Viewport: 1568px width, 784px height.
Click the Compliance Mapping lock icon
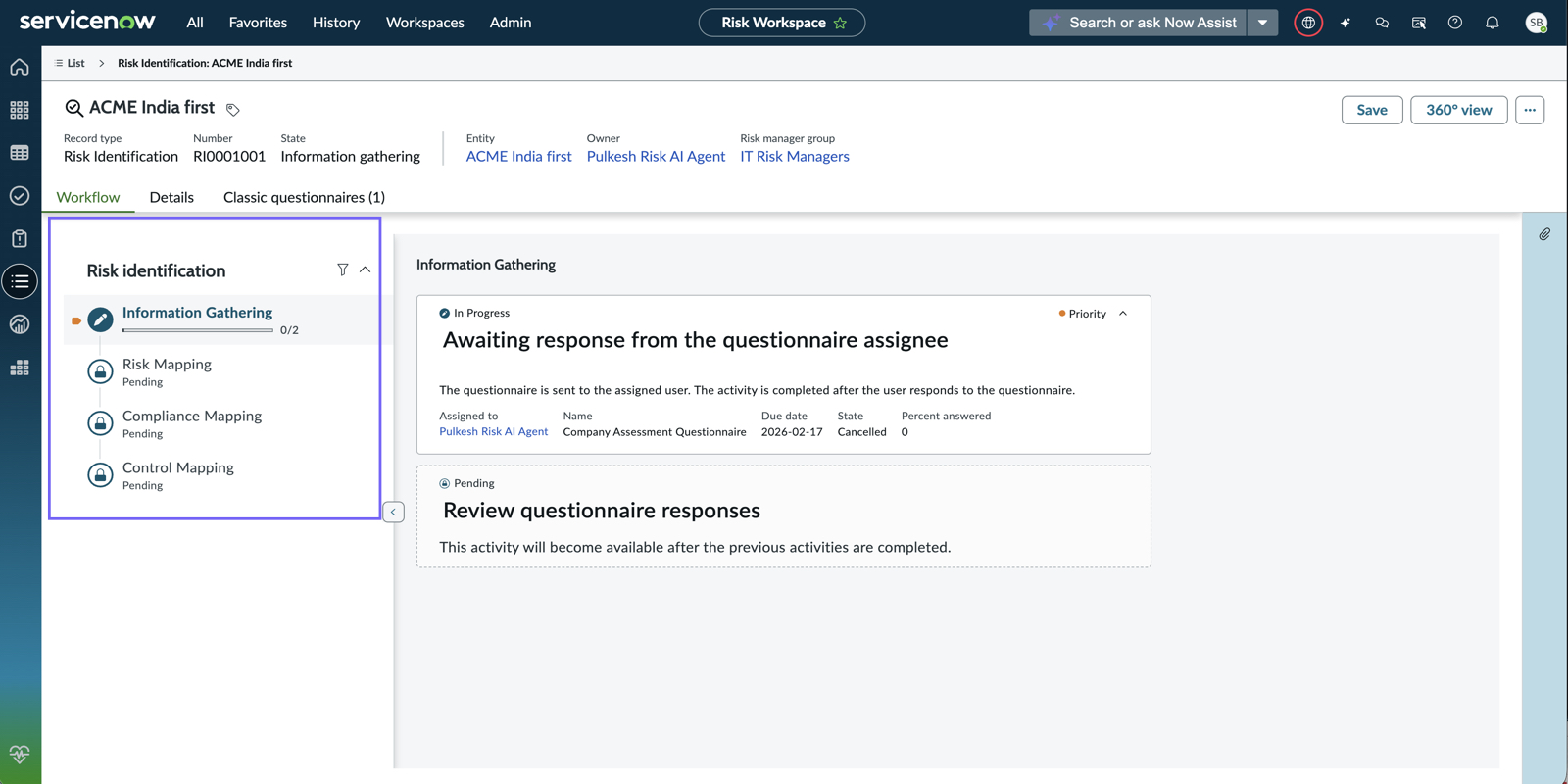tap(100, 423)
